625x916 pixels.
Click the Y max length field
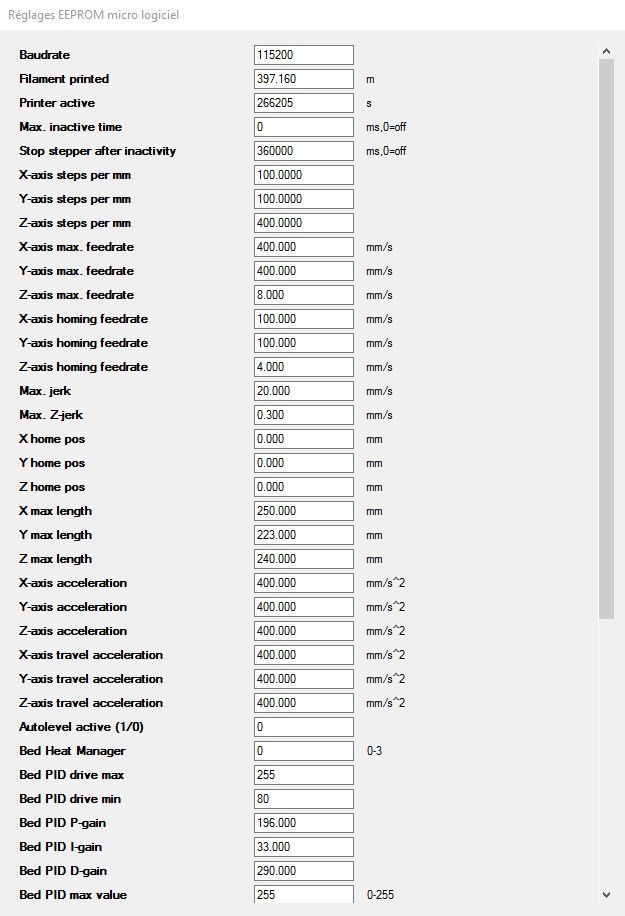(304, 534)
